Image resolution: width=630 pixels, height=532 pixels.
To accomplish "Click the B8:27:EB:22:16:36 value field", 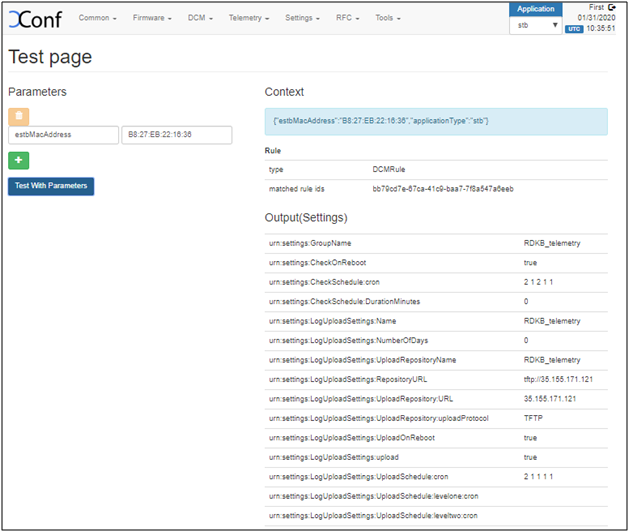I will point(176,135).
